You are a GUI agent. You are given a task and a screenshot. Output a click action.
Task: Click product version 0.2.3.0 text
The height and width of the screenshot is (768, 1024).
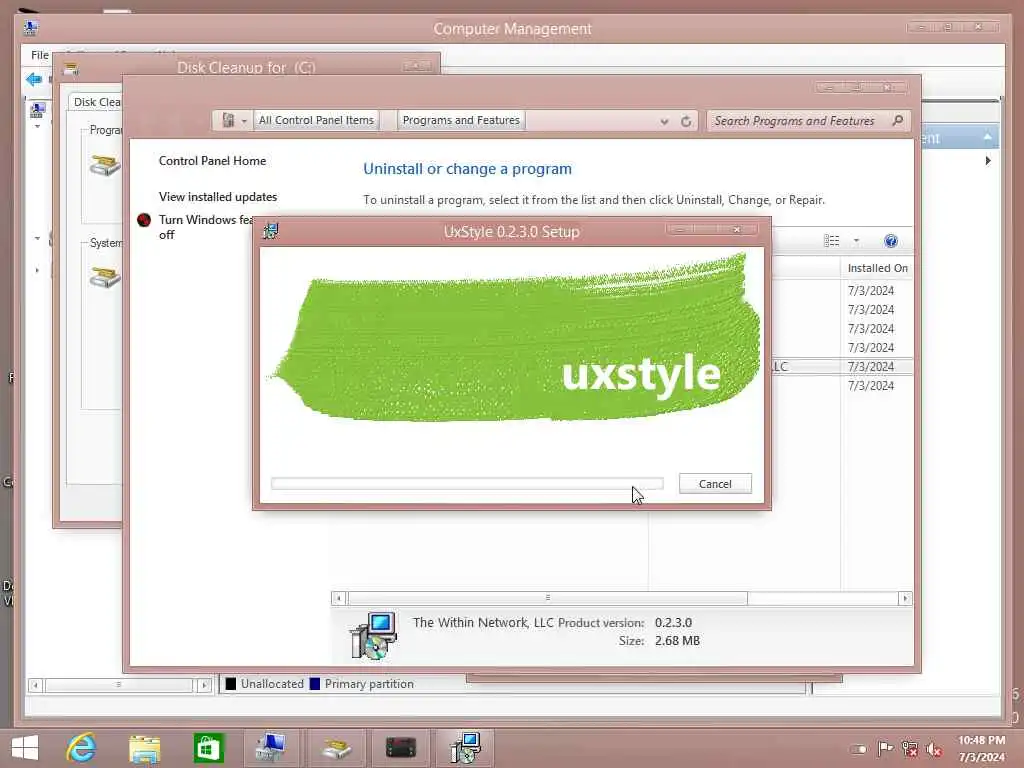[673, 622]
